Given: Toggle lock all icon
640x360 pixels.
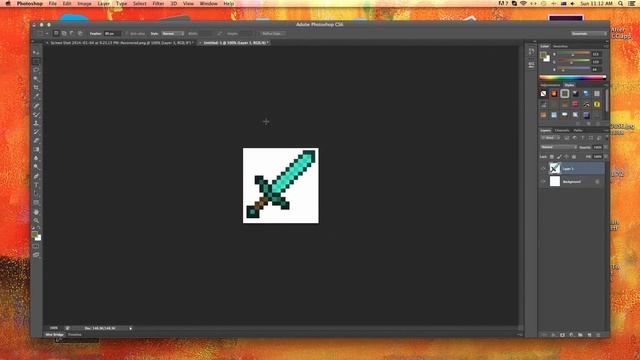Looking at the screenshot, I should point(574,157).
